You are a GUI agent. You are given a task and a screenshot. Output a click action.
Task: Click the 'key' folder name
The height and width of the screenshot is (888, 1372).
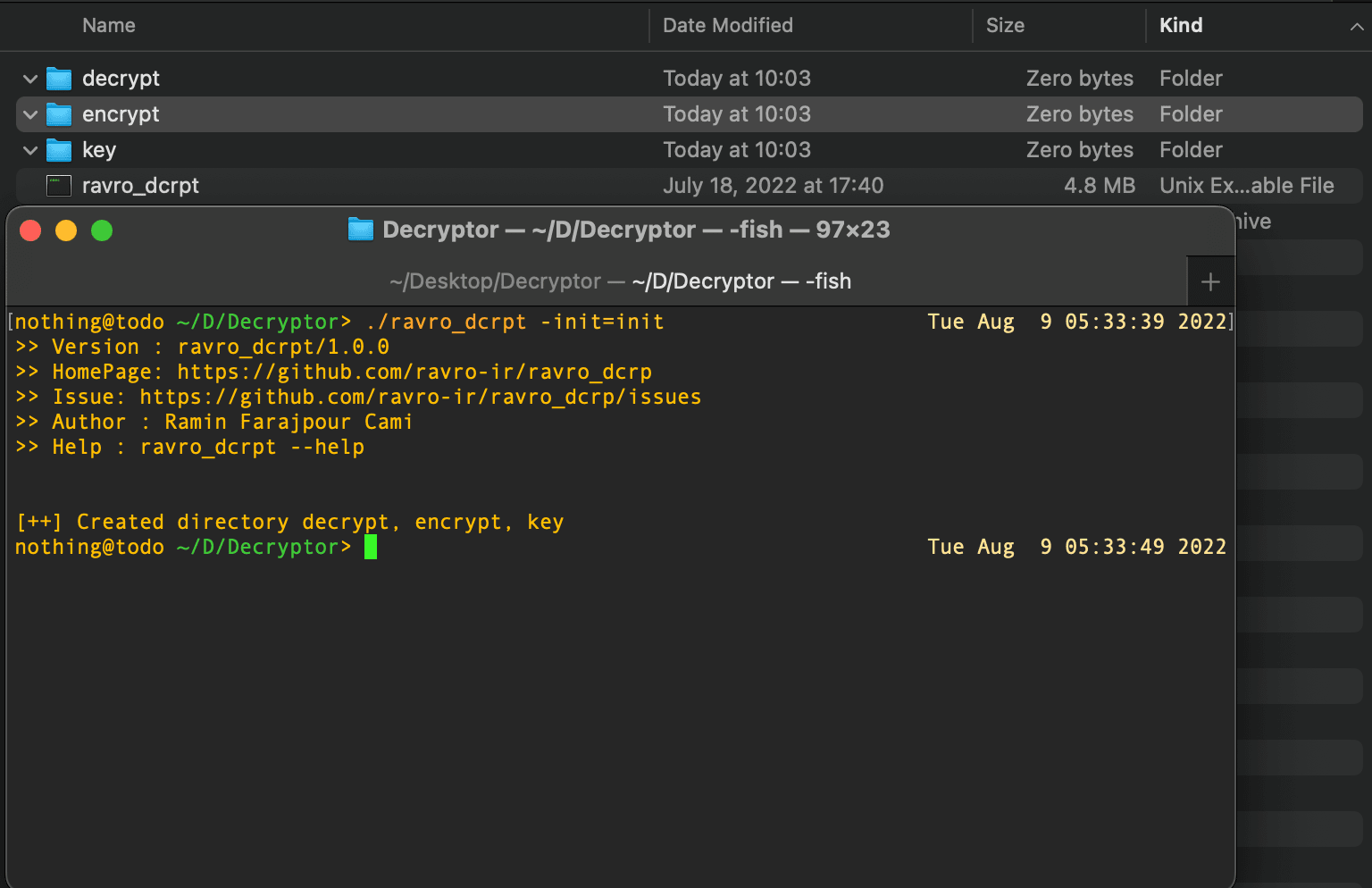click(x=99, y=150)
